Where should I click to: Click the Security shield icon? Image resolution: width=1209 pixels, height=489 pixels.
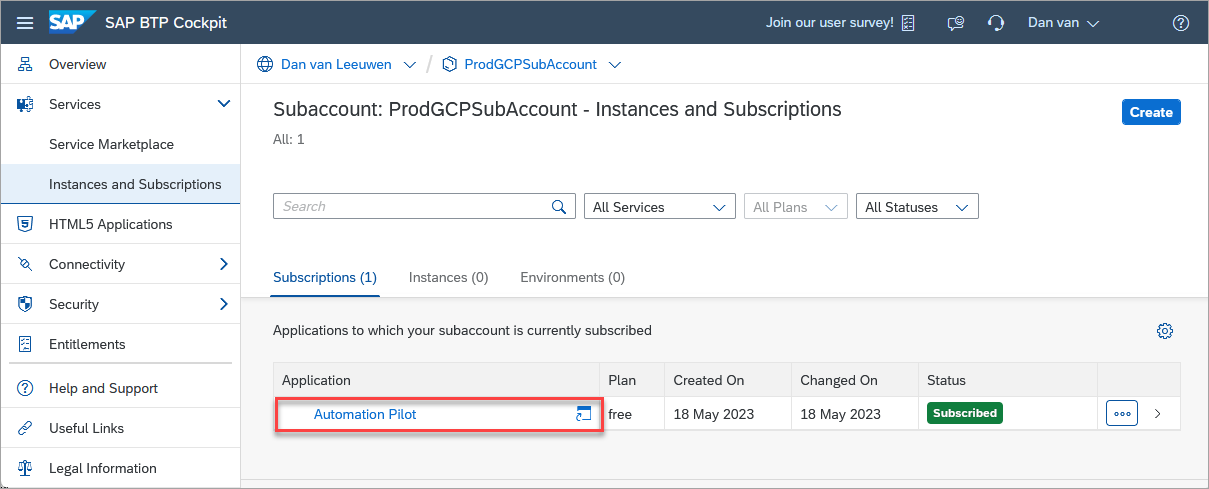(26, 304)
